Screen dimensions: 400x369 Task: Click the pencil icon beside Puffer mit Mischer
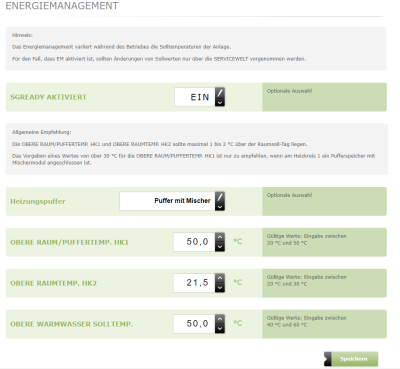click(x=220, y=197)
